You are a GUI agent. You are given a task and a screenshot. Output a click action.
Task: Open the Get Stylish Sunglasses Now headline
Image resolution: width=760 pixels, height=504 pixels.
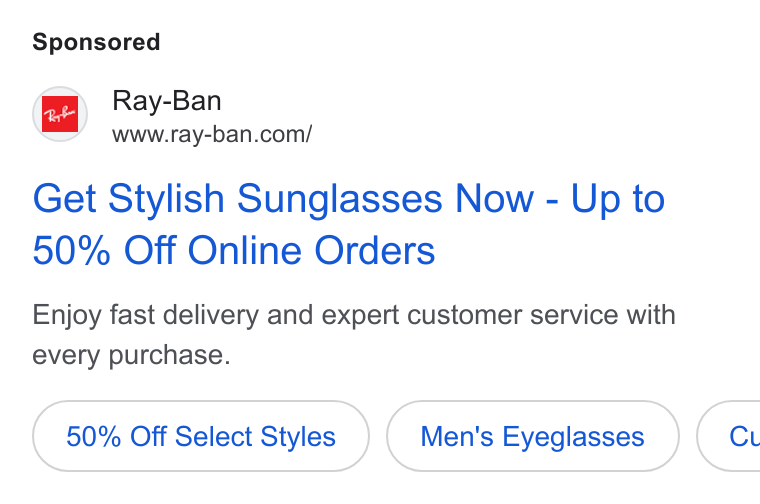(348, 224)
